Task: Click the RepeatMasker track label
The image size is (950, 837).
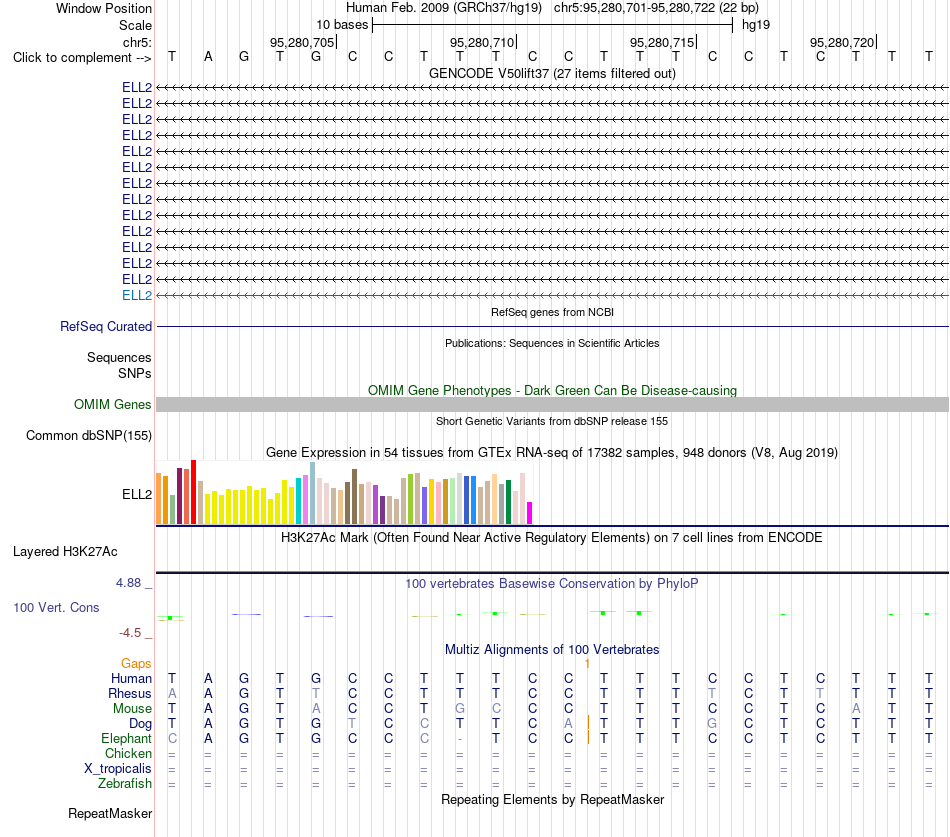Action: point(110,813)
